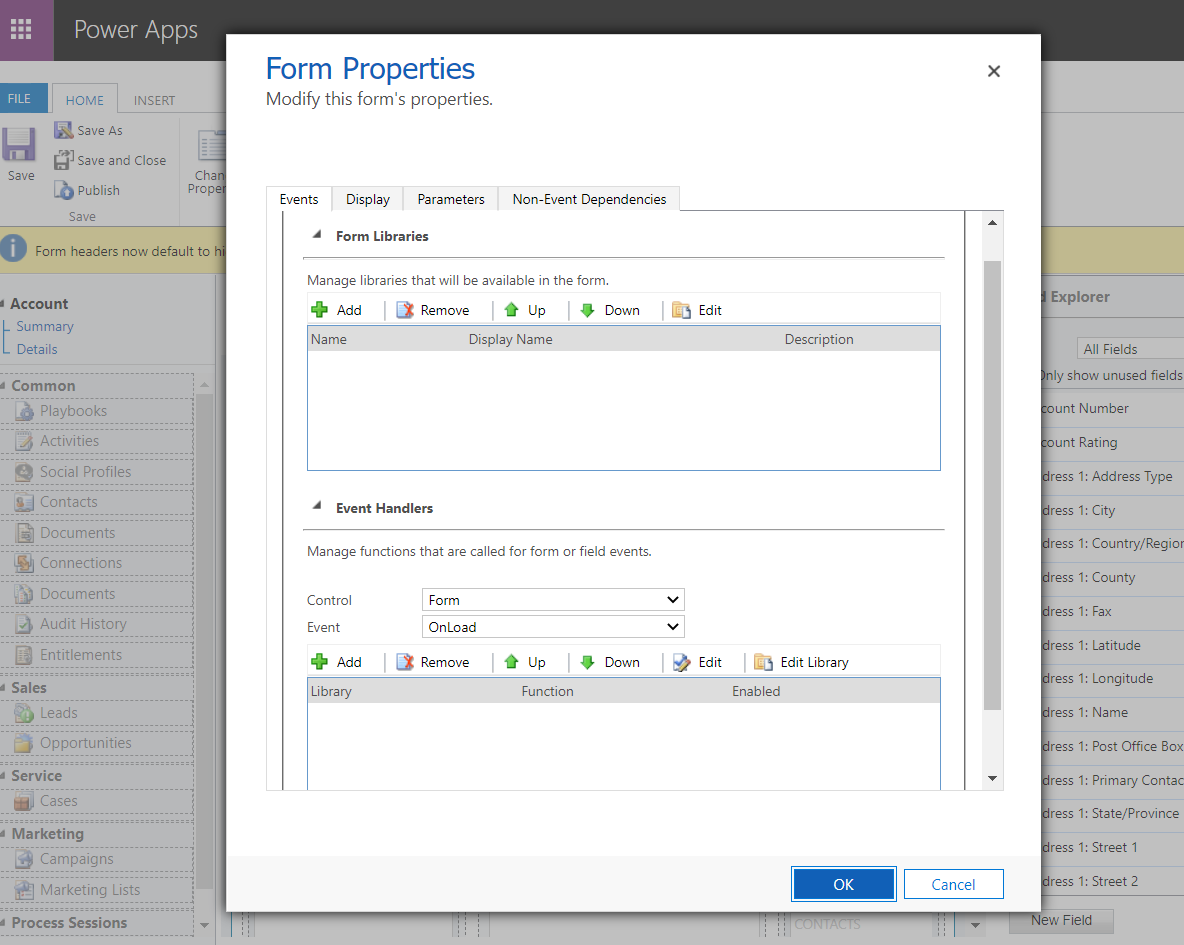Click Remove icon in Form Libraries toolbar
1184x945 pixels.
pyautogui.click(x=405, y=310)
